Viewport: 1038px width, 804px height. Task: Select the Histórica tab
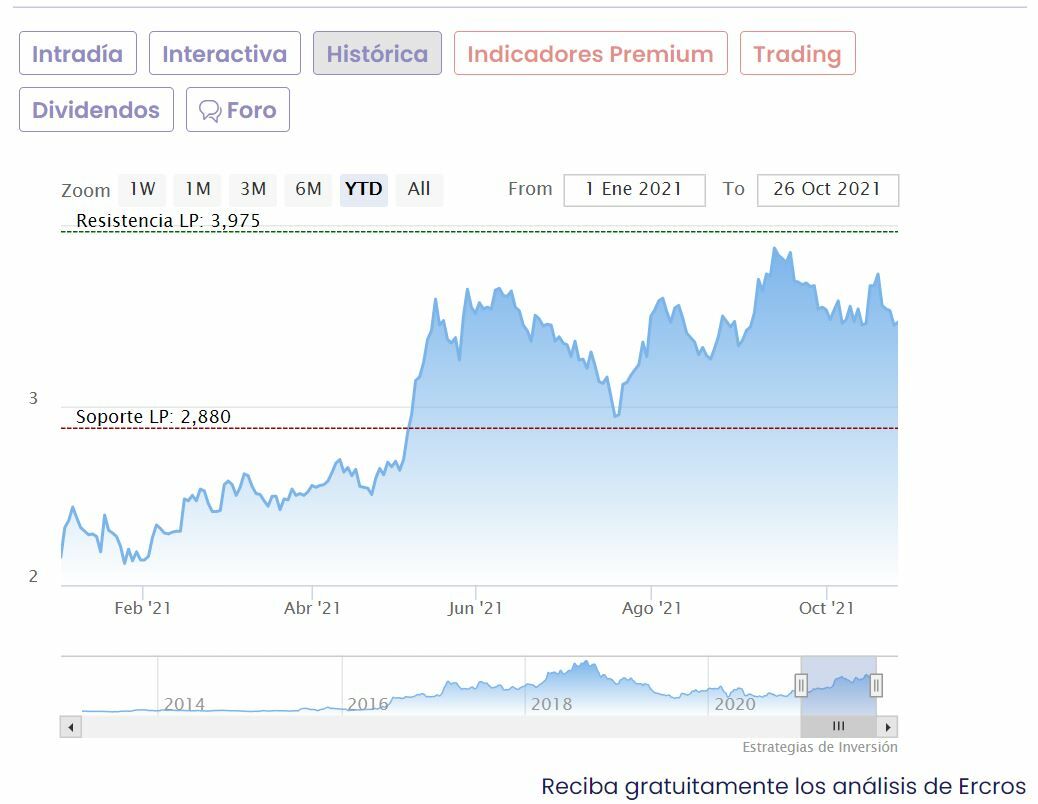377,54
